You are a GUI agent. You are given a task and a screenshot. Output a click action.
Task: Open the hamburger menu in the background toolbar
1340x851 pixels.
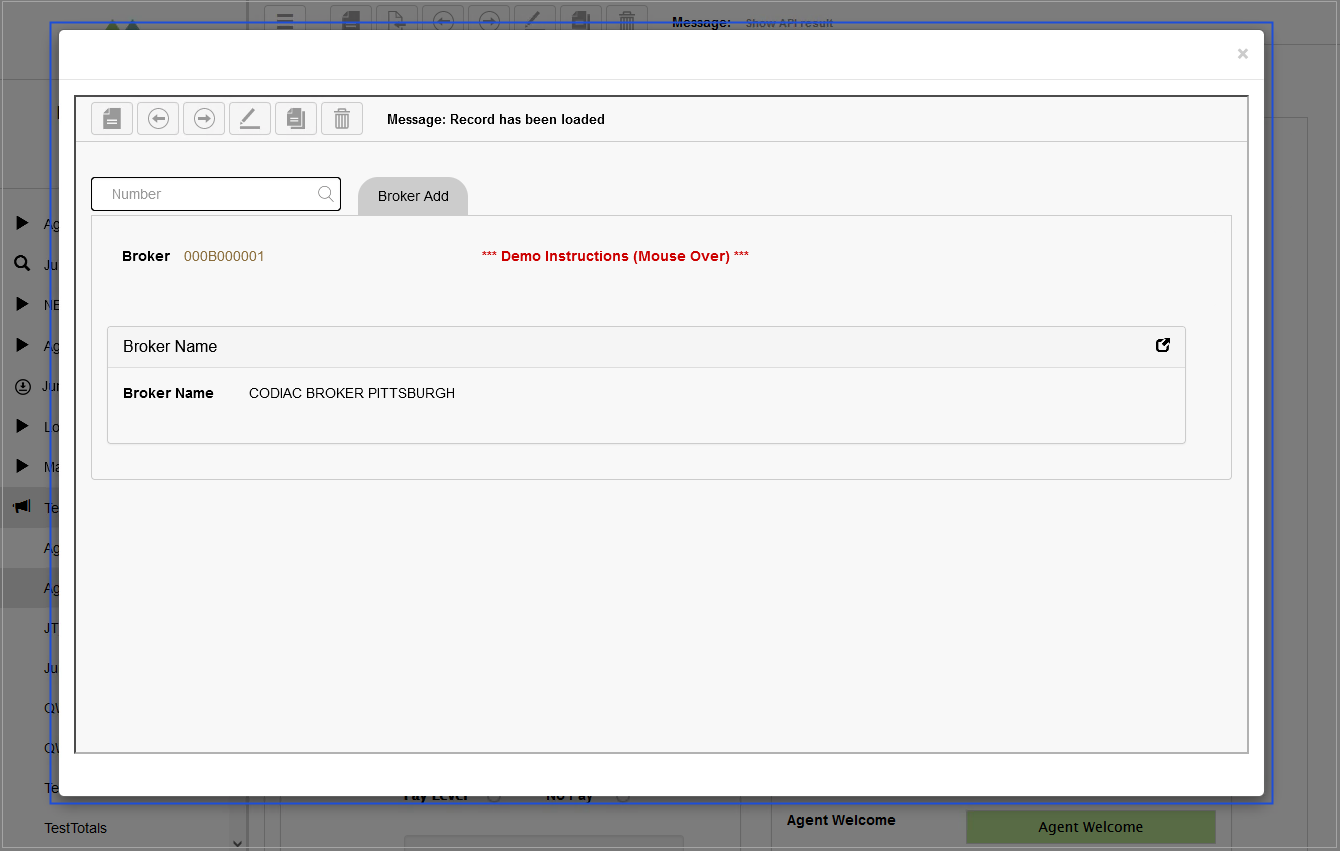click(285, 20)
